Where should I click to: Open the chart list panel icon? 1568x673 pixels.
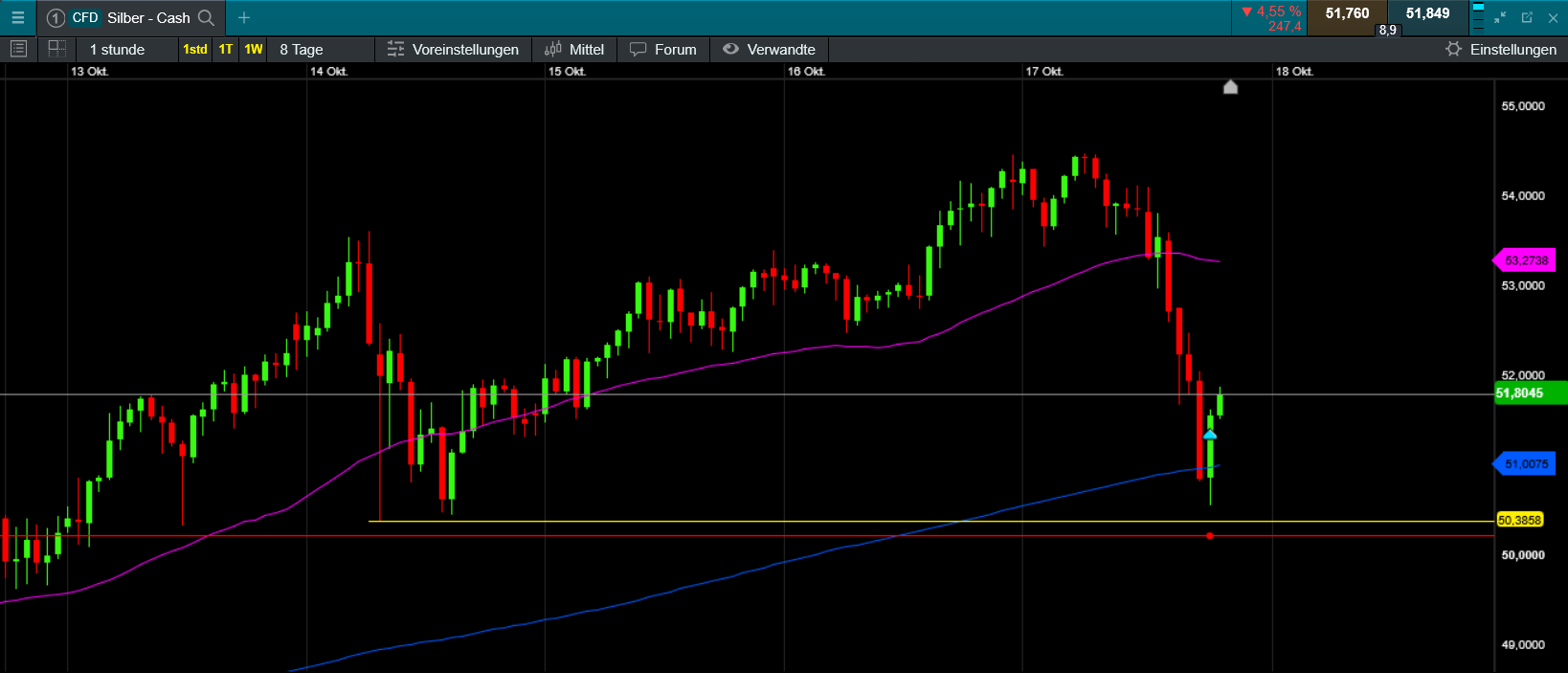[18, 49]
